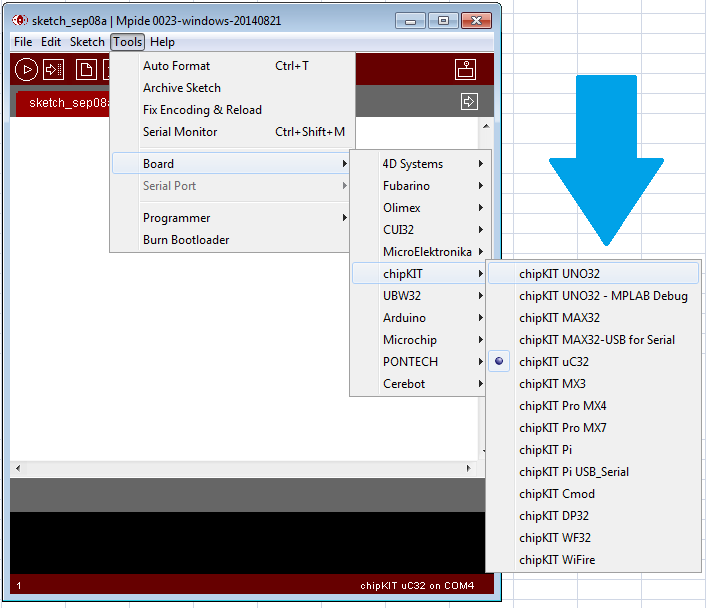Minimize the Mpide window
This screenshot has height=608, width=706.
click(x=410, y=21)
